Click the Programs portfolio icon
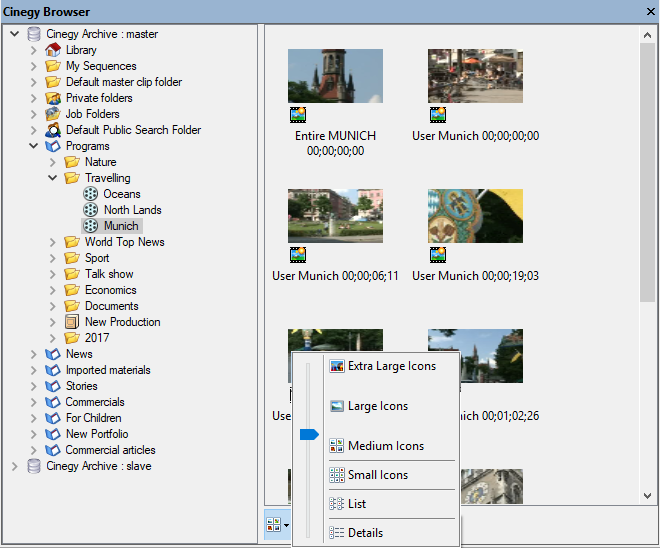The height and width of the screenshot is (548, 660). pyautogui.click(x=53, y=146)
